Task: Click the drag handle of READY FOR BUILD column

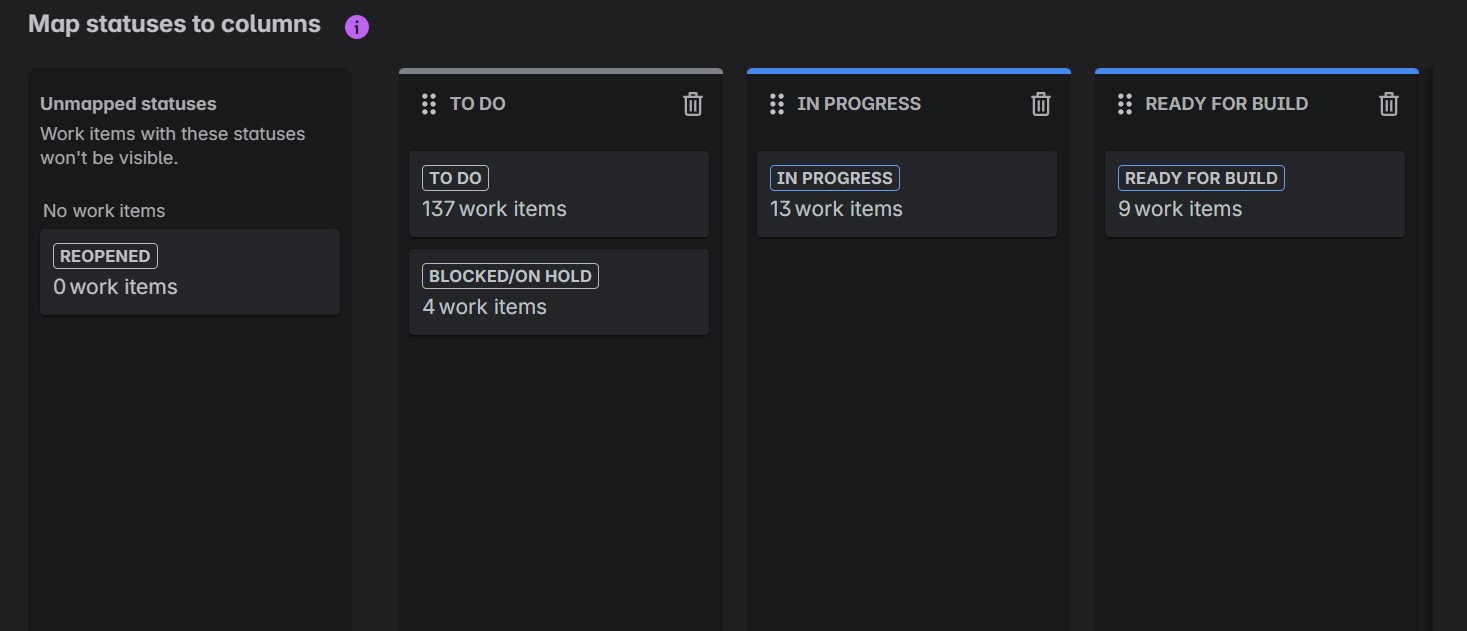Action: click(x=1124, y=103)
